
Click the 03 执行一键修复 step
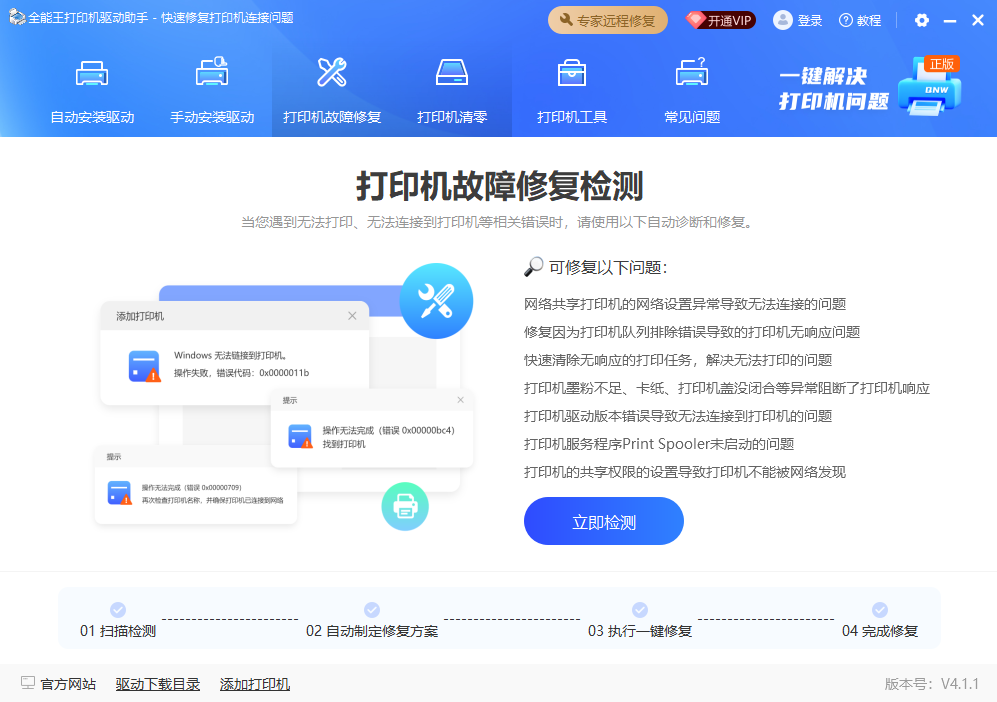[640, 620]
